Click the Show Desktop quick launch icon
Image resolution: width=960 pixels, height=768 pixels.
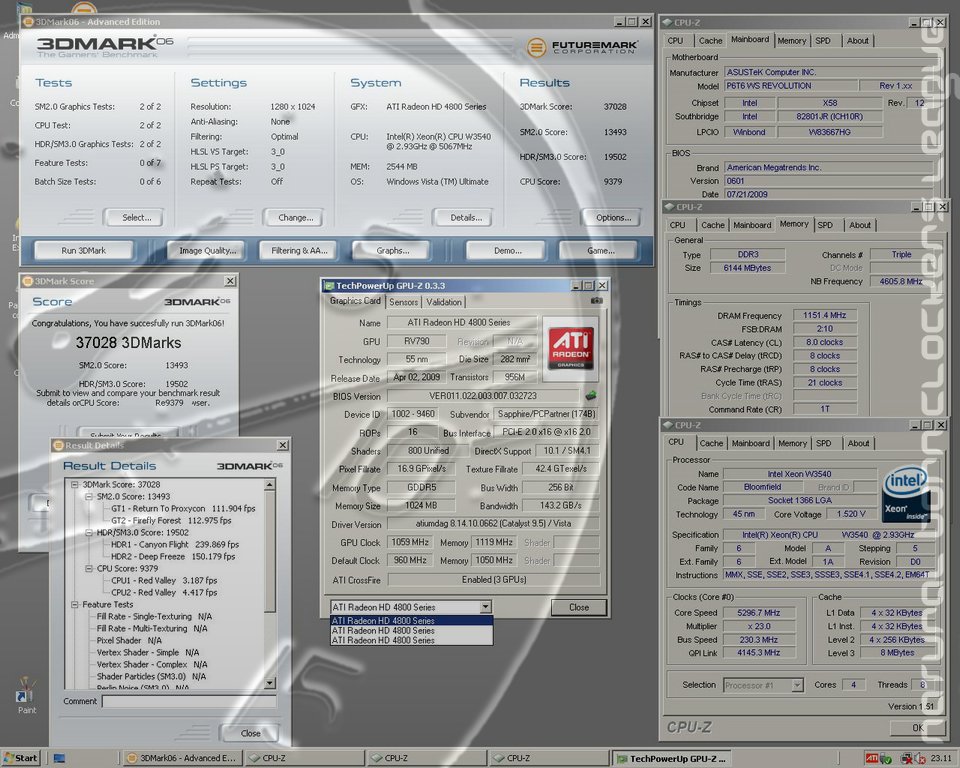pos(59,758)
